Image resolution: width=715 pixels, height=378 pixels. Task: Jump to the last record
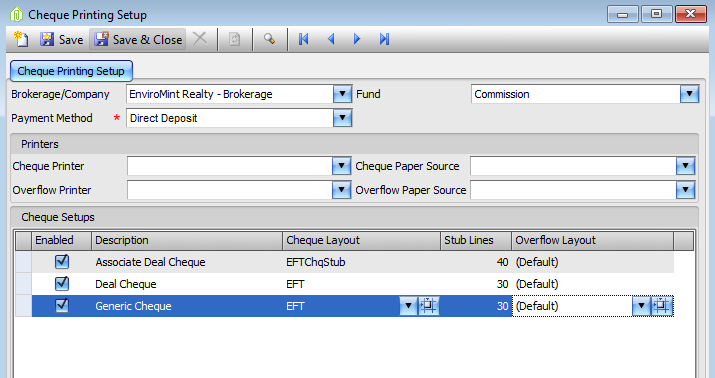[384, 39]
